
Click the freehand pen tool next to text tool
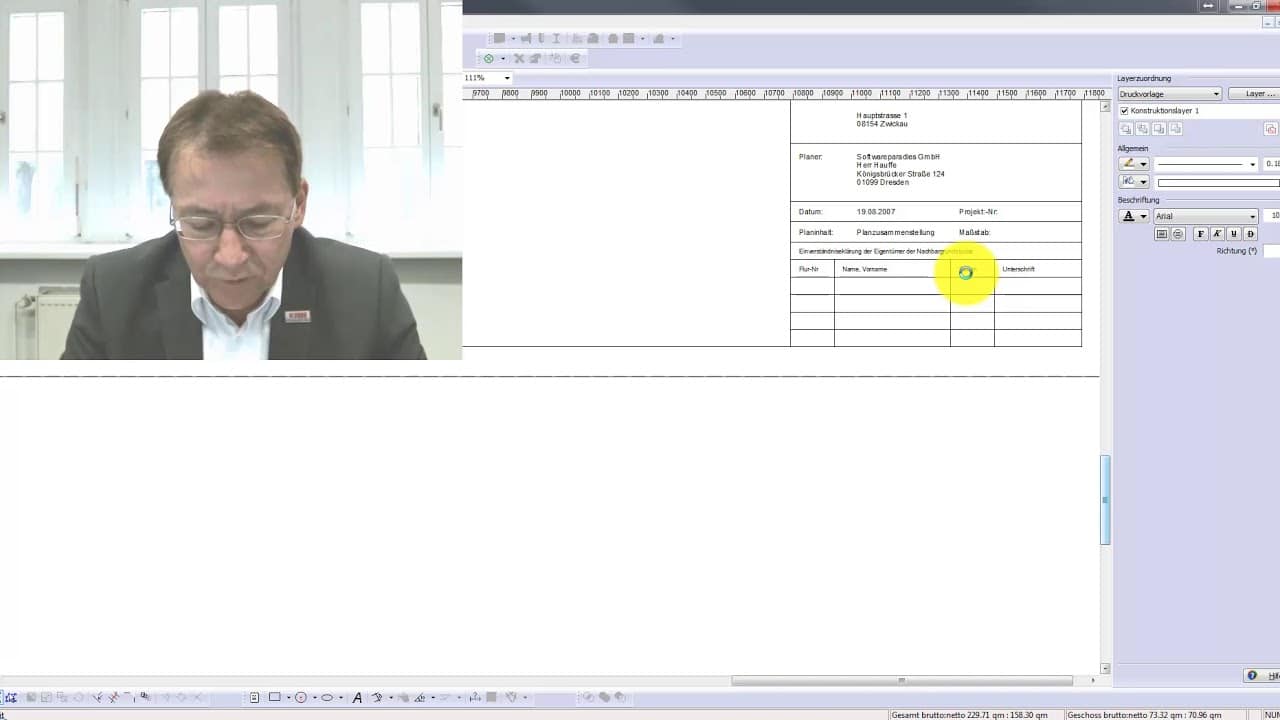point(377,697)
